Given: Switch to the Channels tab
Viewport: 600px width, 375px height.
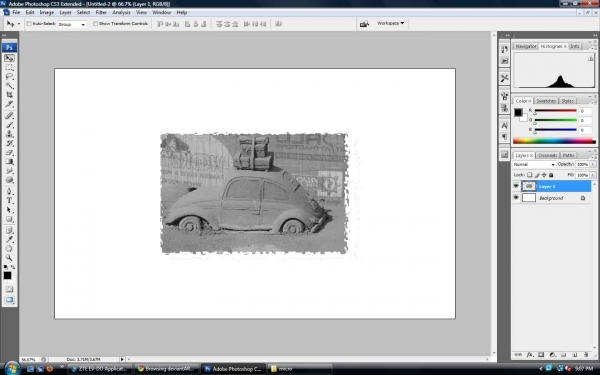Looking at the screenshot, I should click(547, 155).
